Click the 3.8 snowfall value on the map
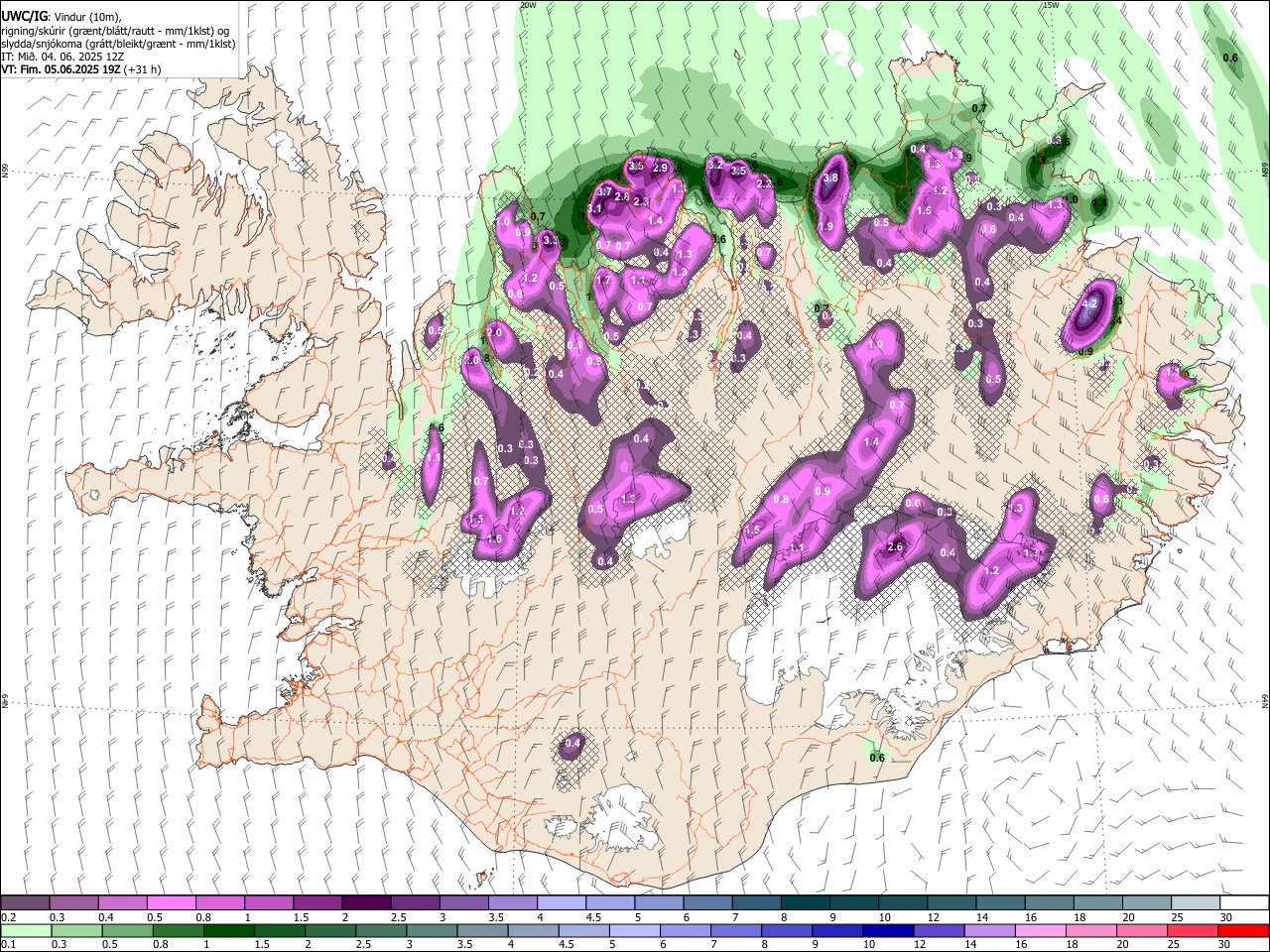 pos(830,178)
